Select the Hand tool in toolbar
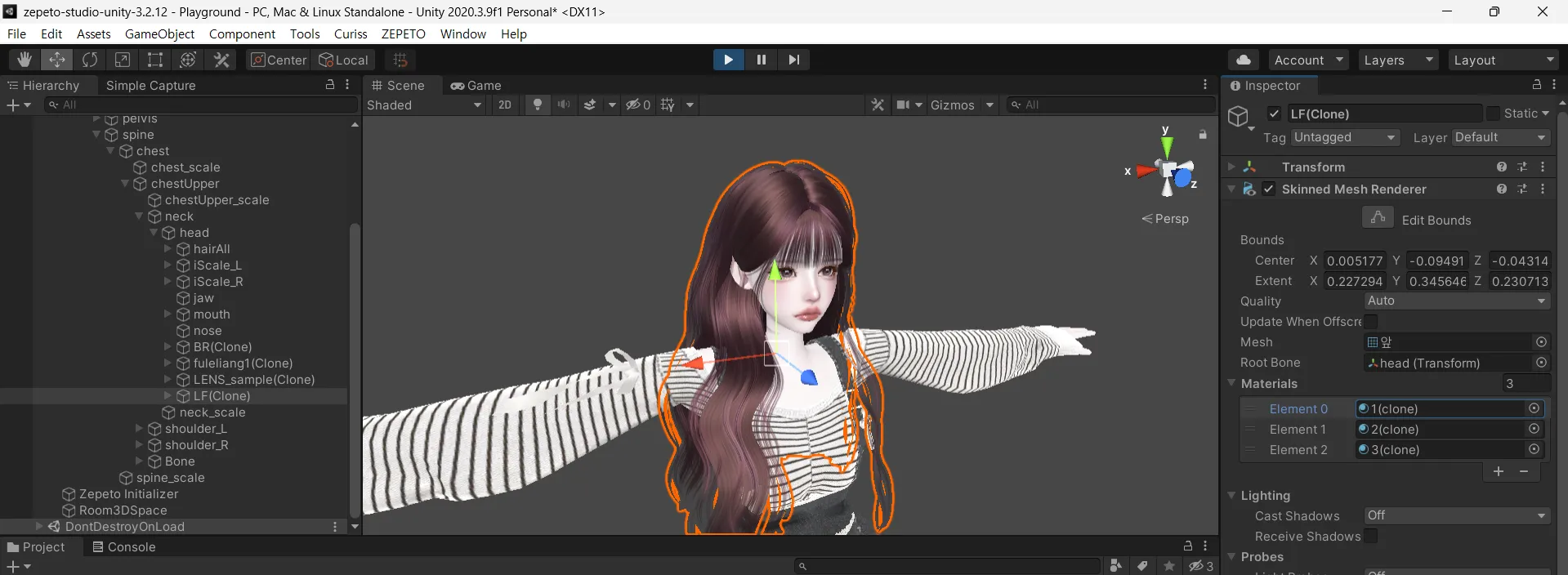 click(25, 60)
